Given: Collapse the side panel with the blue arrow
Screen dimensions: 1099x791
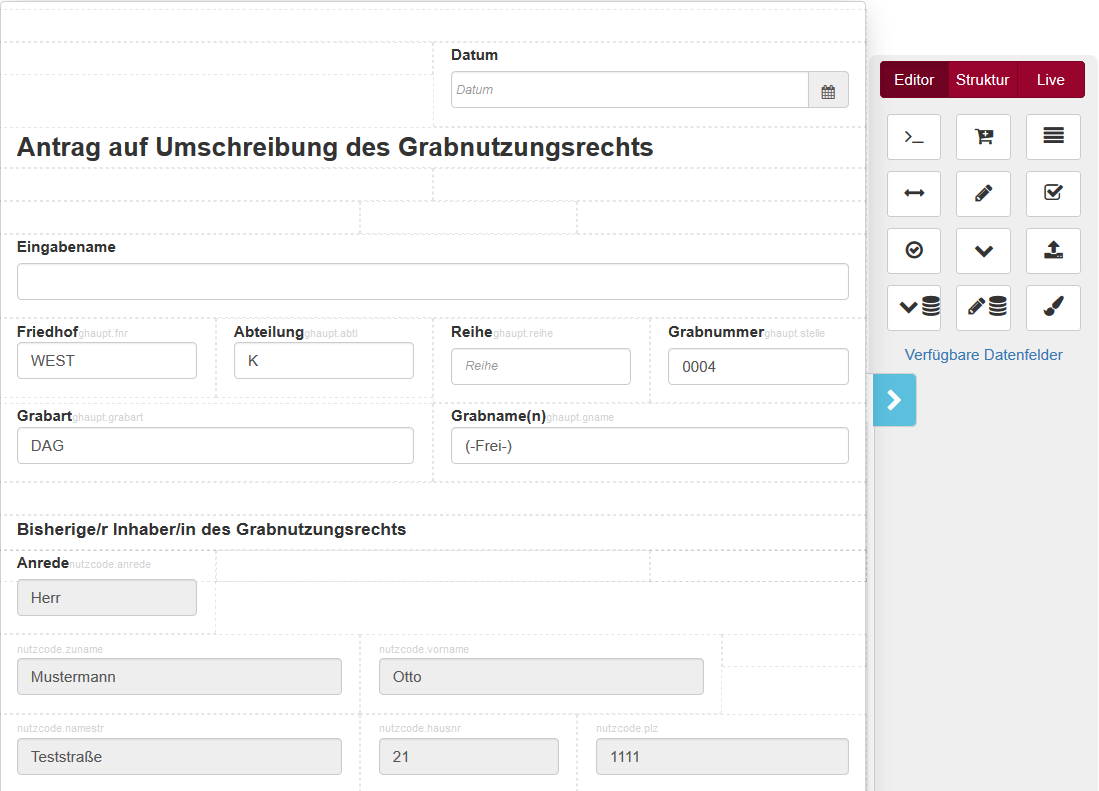Looking at the screenshot, I should [894, 400].
